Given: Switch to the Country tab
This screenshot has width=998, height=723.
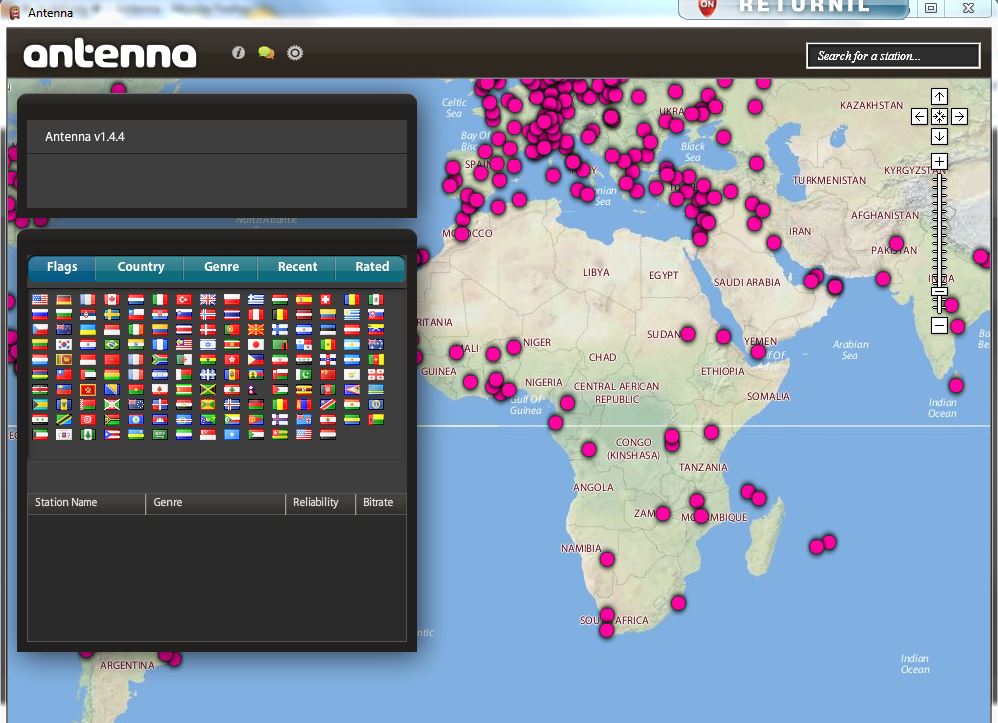Looking at the screenshot, I should pos(141,267).
